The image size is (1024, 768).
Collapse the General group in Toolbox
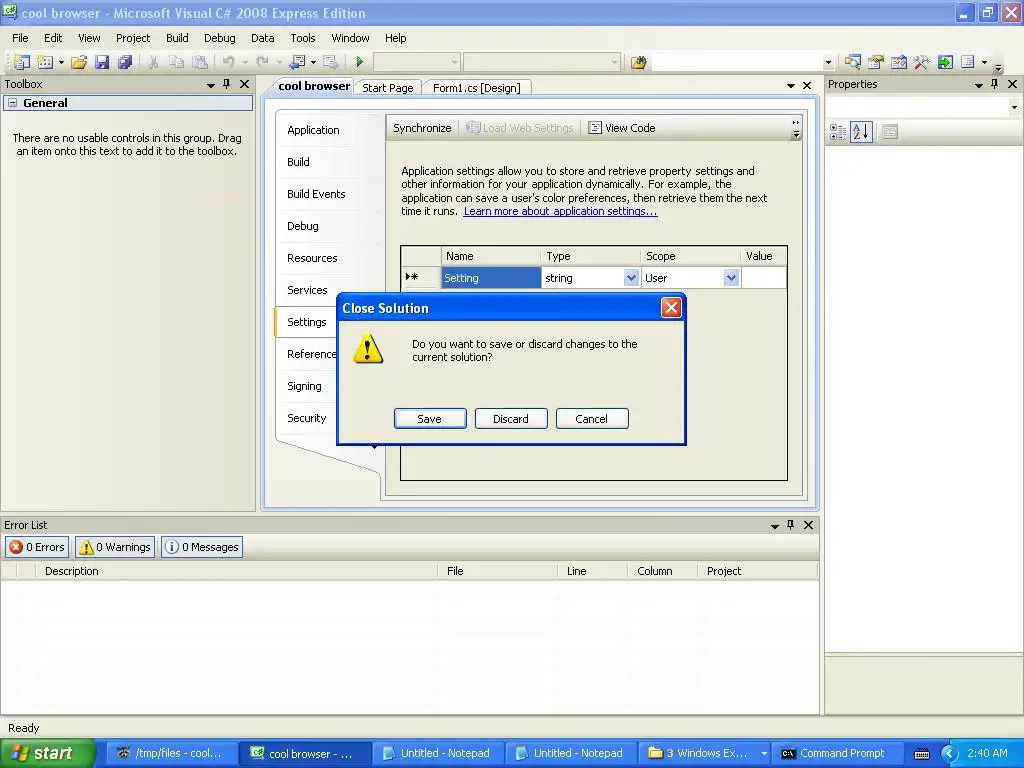coord(12,103)
